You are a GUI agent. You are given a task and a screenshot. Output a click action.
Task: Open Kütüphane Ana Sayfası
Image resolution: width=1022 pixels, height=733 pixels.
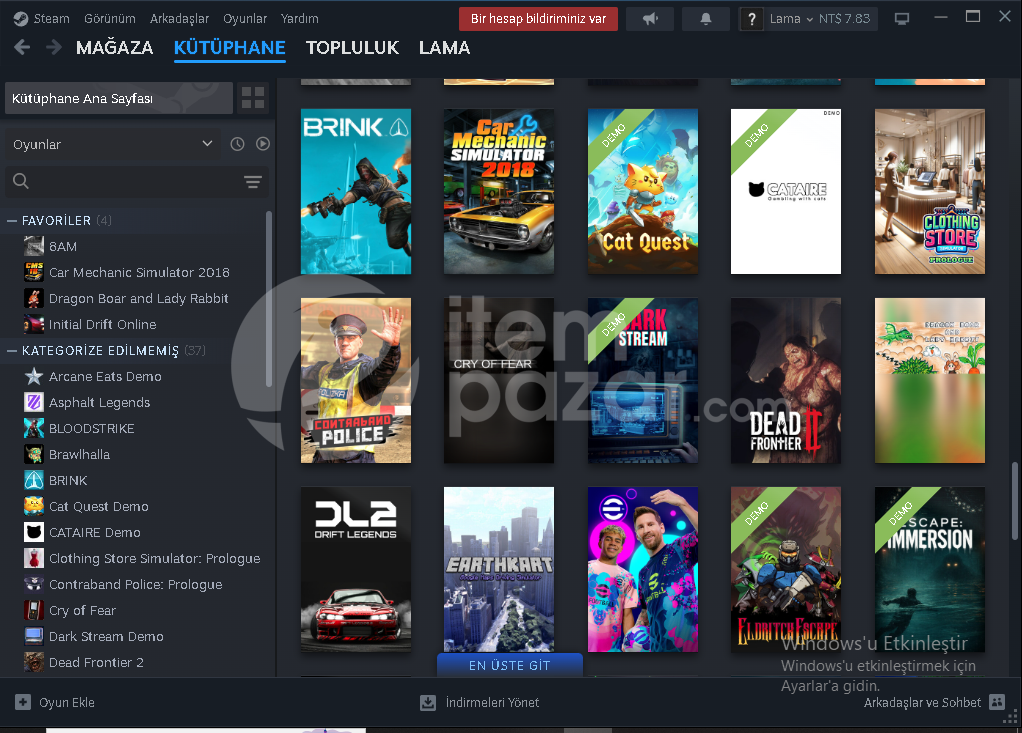click(119, 98)
